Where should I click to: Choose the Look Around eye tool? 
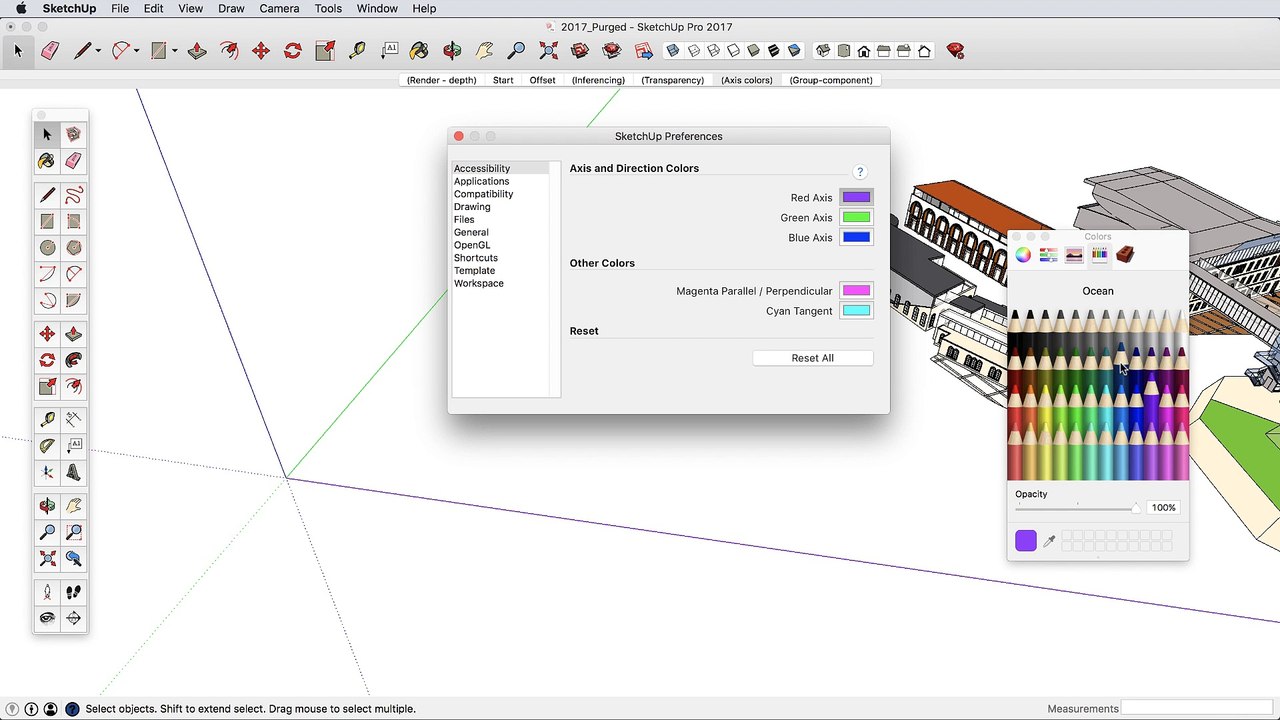pyautogui.click(x=47, y=618)
